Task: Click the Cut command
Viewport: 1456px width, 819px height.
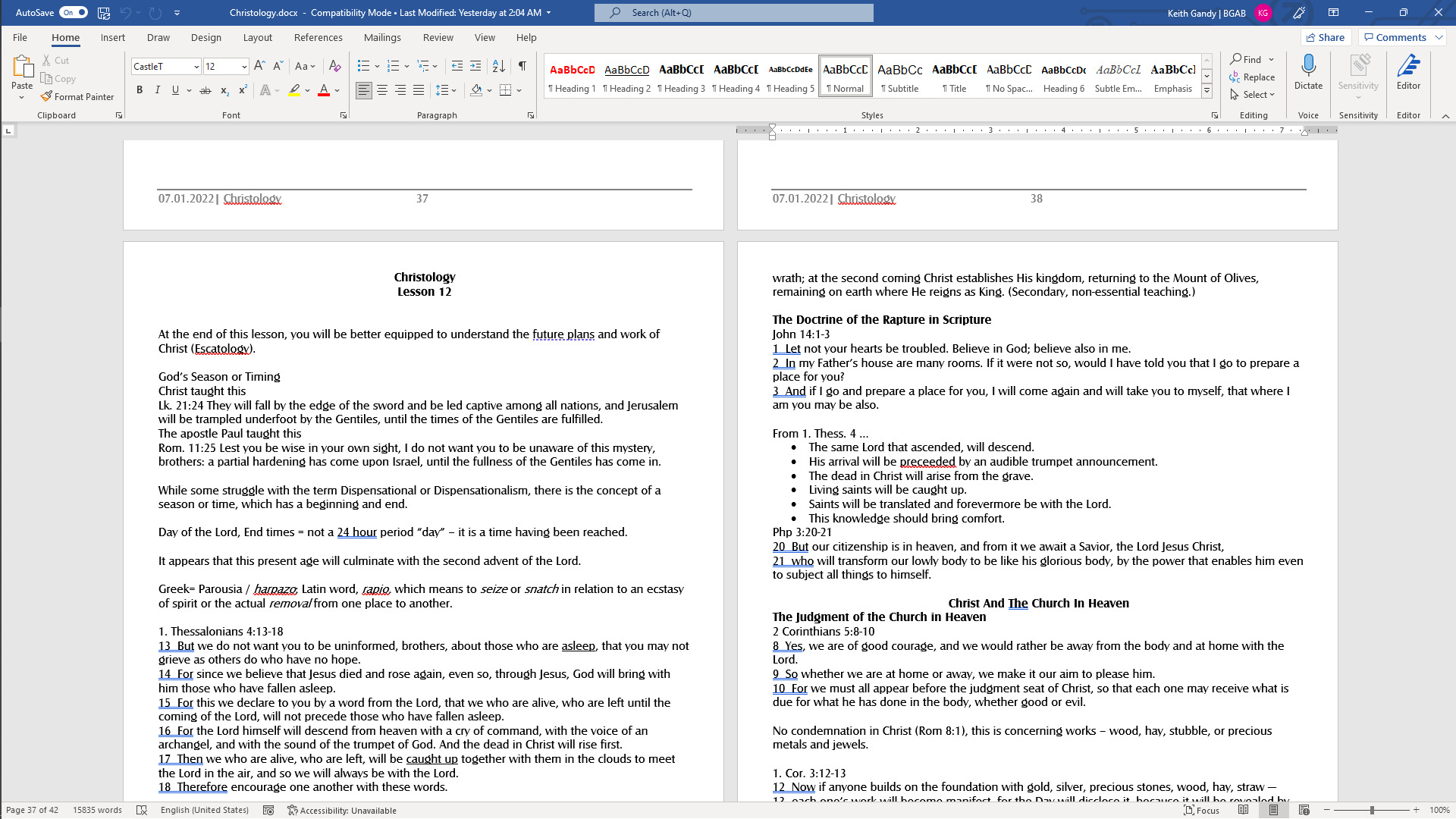Action: click(56, 60)
